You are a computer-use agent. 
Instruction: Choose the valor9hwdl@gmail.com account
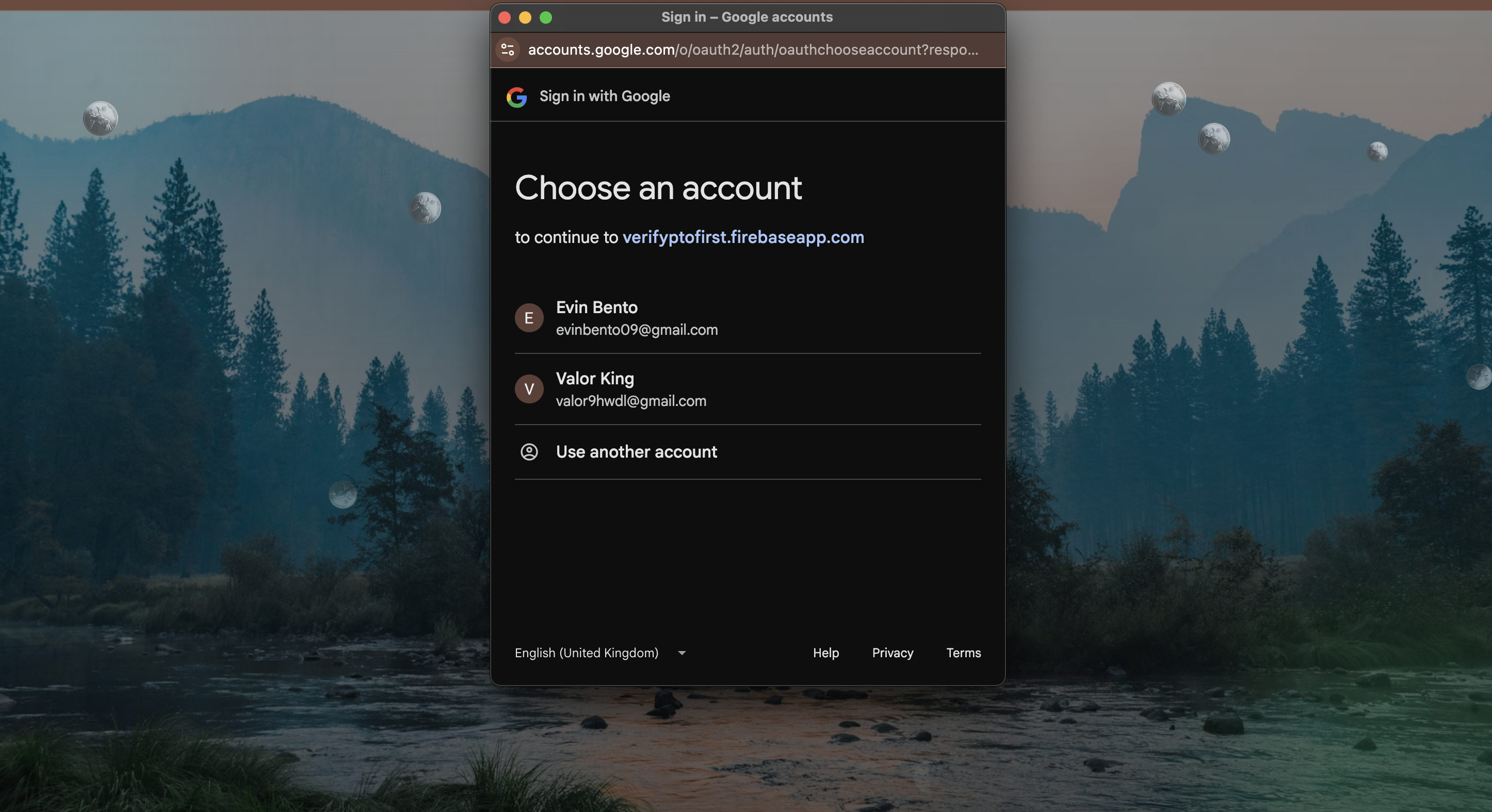pyautogui.click(x=631, y=401)
